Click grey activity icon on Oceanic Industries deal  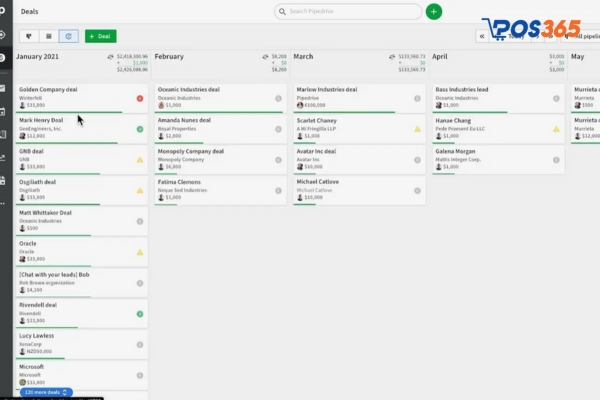tap(278, 98)
